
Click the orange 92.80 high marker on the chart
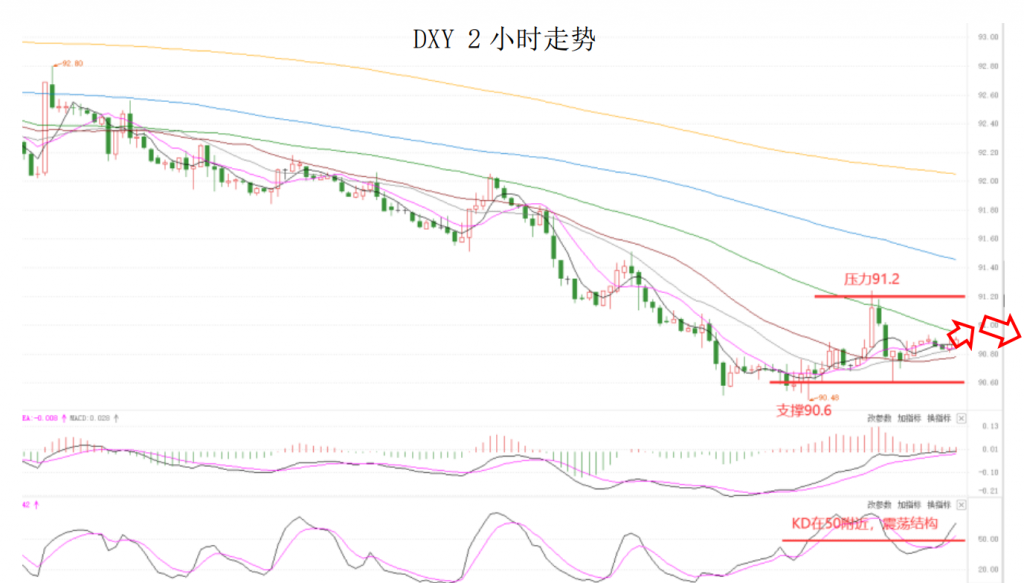tap(72, 63)
